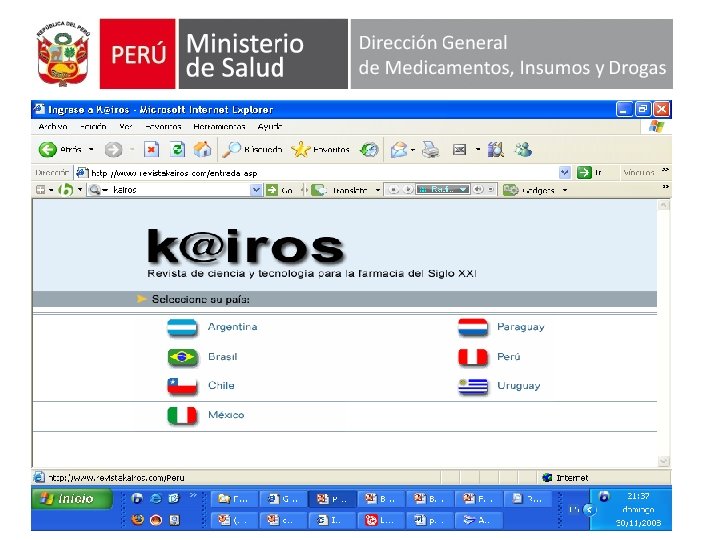Expand the Translate dropdown arrow
The width and height of the screenshot is (720, 540).
(x=377, y=190)
